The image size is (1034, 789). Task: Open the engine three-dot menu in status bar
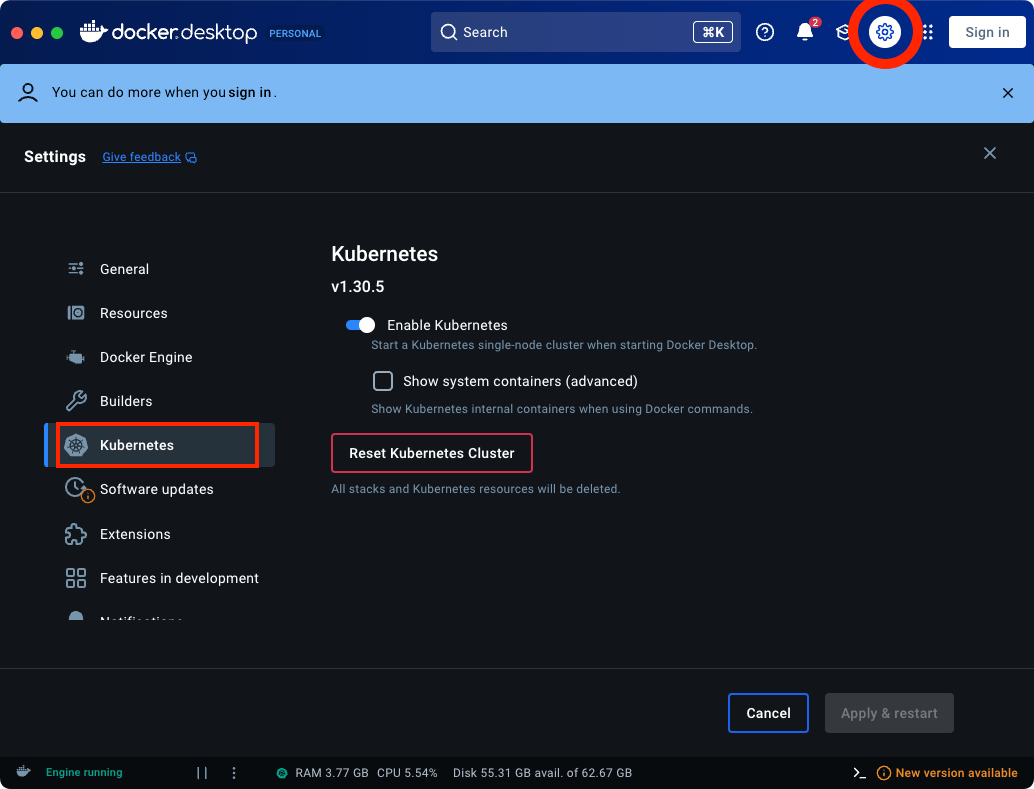(233, 773)
